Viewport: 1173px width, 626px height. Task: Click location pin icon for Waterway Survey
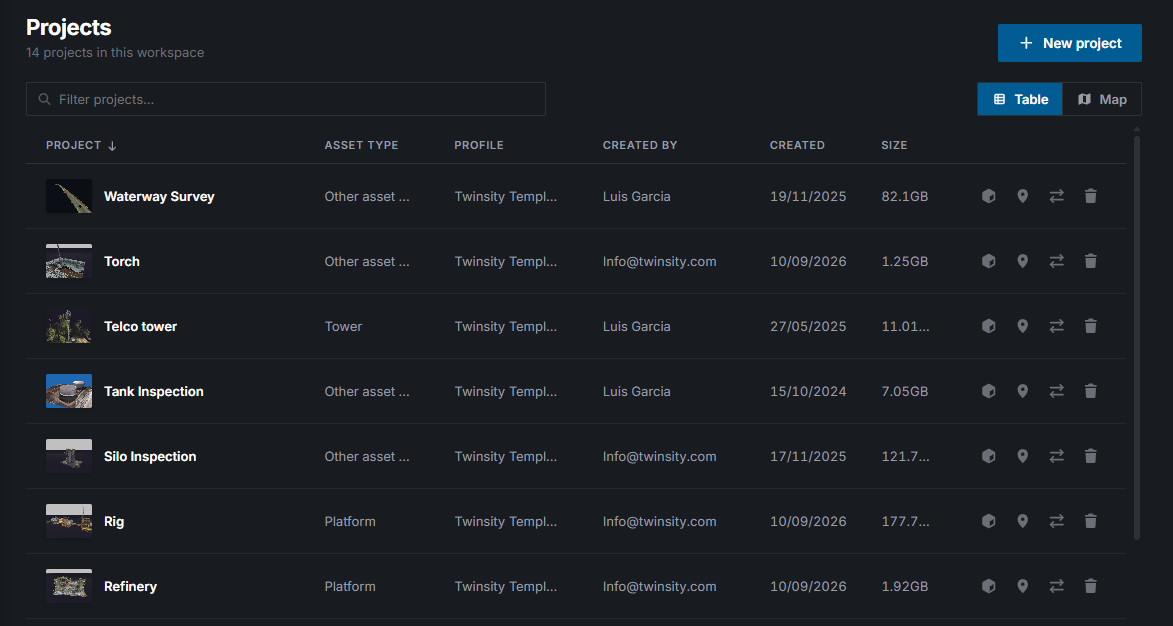pyautogui.click(x=1023, y=196)
